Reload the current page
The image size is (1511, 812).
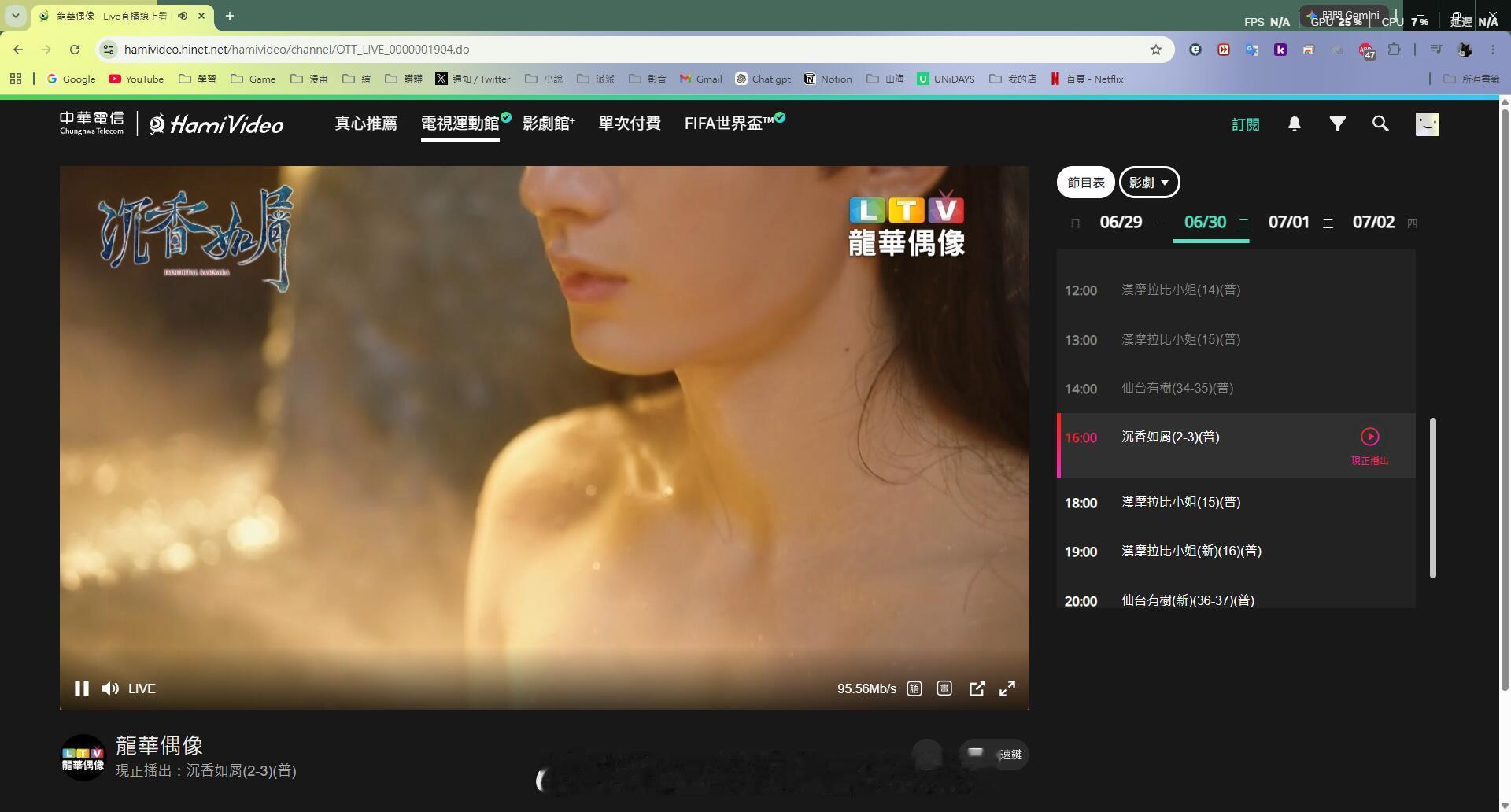pyautogui.click(x=75, y=50)
